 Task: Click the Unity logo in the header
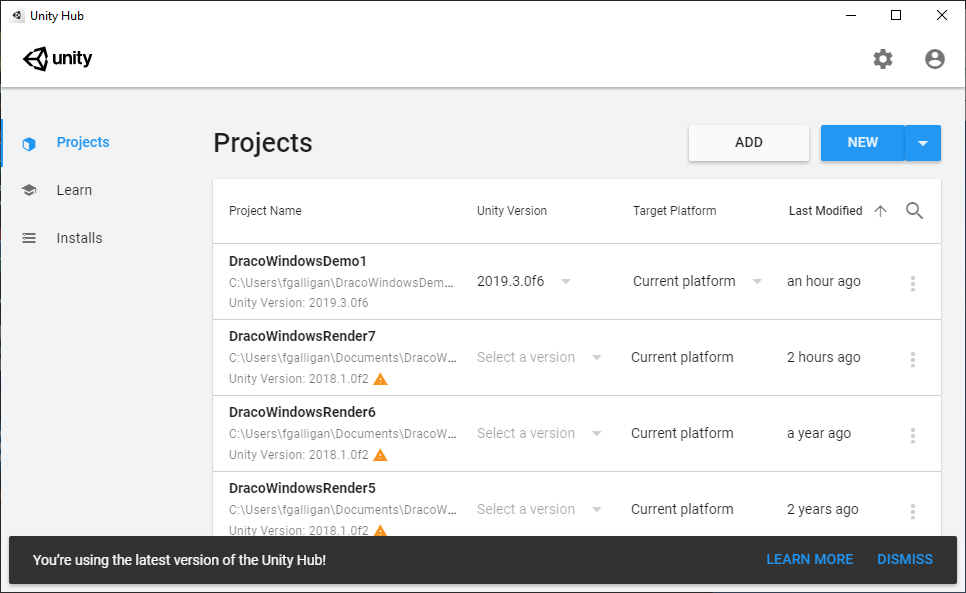57,58
